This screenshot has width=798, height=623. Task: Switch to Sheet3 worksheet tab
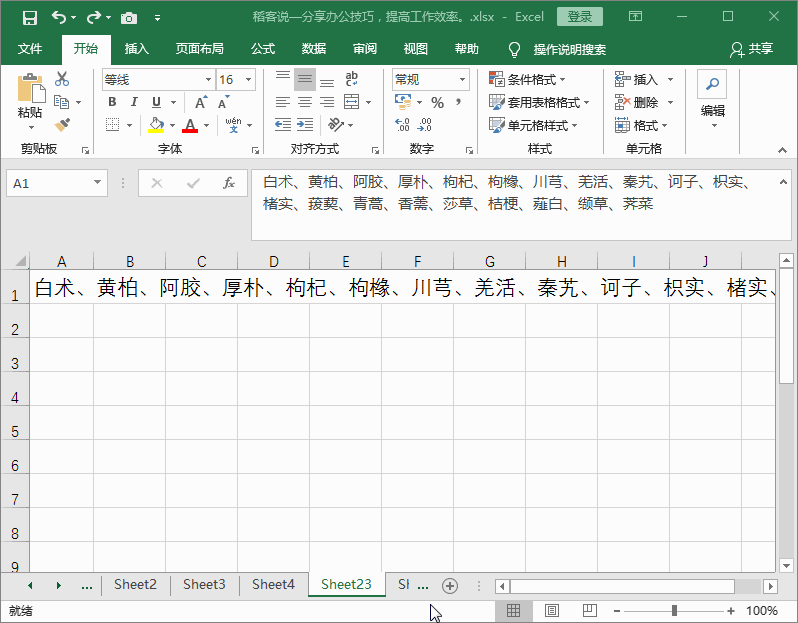point(204,585)
